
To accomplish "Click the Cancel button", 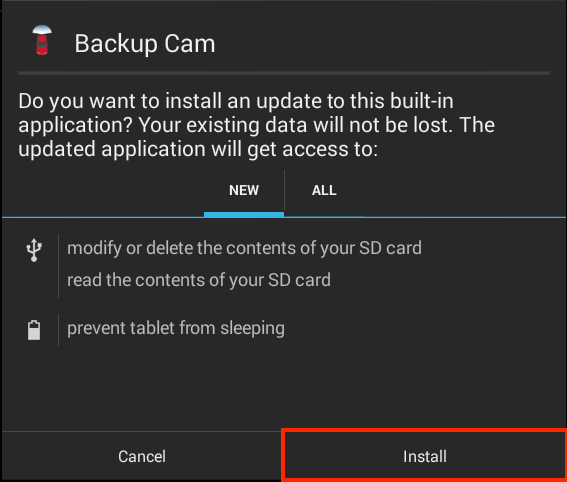I will (x=142, y=456).
